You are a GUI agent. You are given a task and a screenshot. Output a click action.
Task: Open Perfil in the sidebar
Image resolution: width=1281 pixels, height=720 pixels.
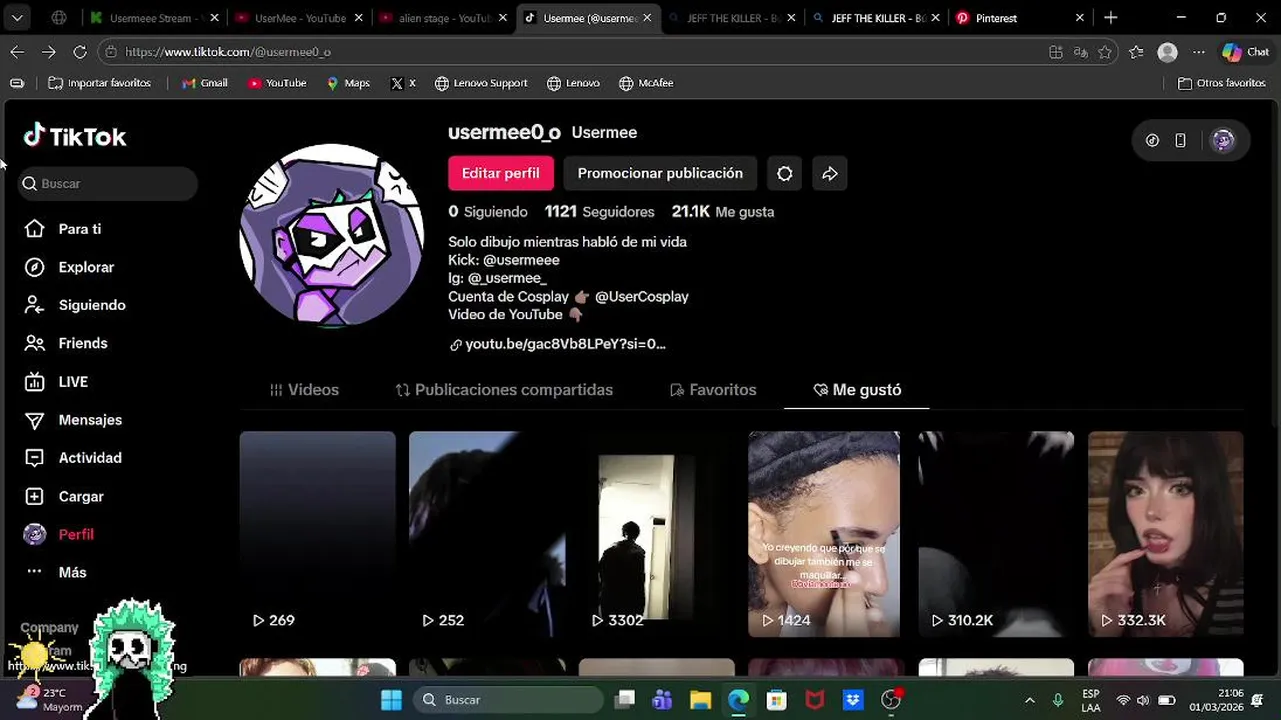click(59, 534)
